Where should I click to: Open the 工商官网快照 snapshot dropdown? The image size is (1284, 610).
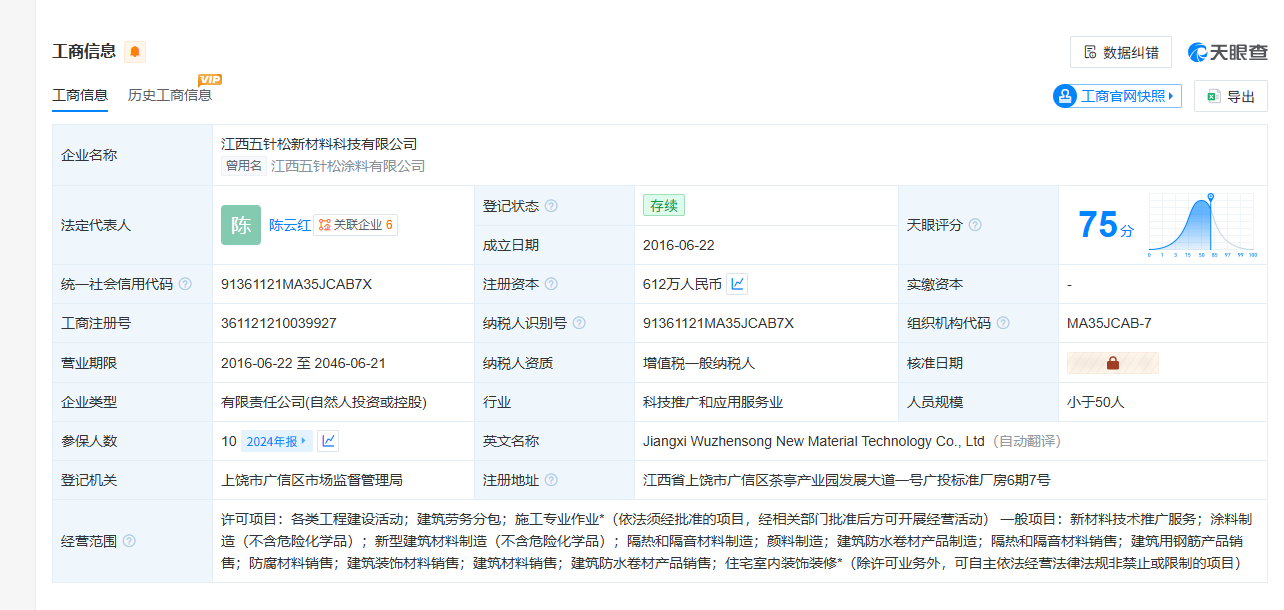click(x=1117, y=96)
